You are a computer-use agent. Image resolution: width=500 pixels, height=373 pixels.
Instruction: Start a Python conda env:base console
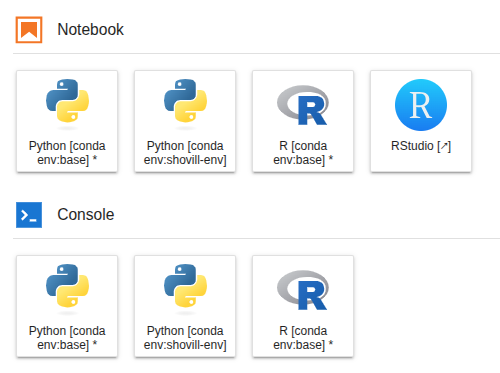(67, 306)
